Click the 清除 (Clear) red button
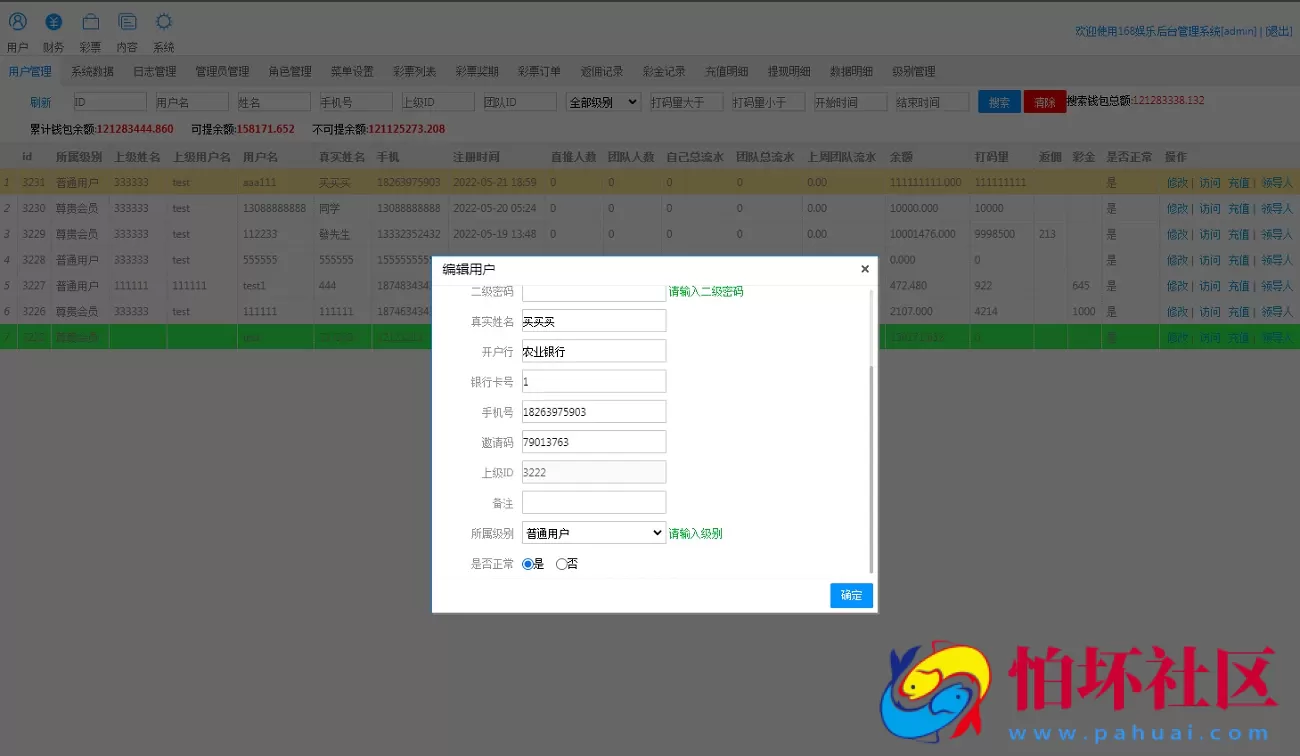This screenshot has height=756, width=1300. tap(1044, 101)
